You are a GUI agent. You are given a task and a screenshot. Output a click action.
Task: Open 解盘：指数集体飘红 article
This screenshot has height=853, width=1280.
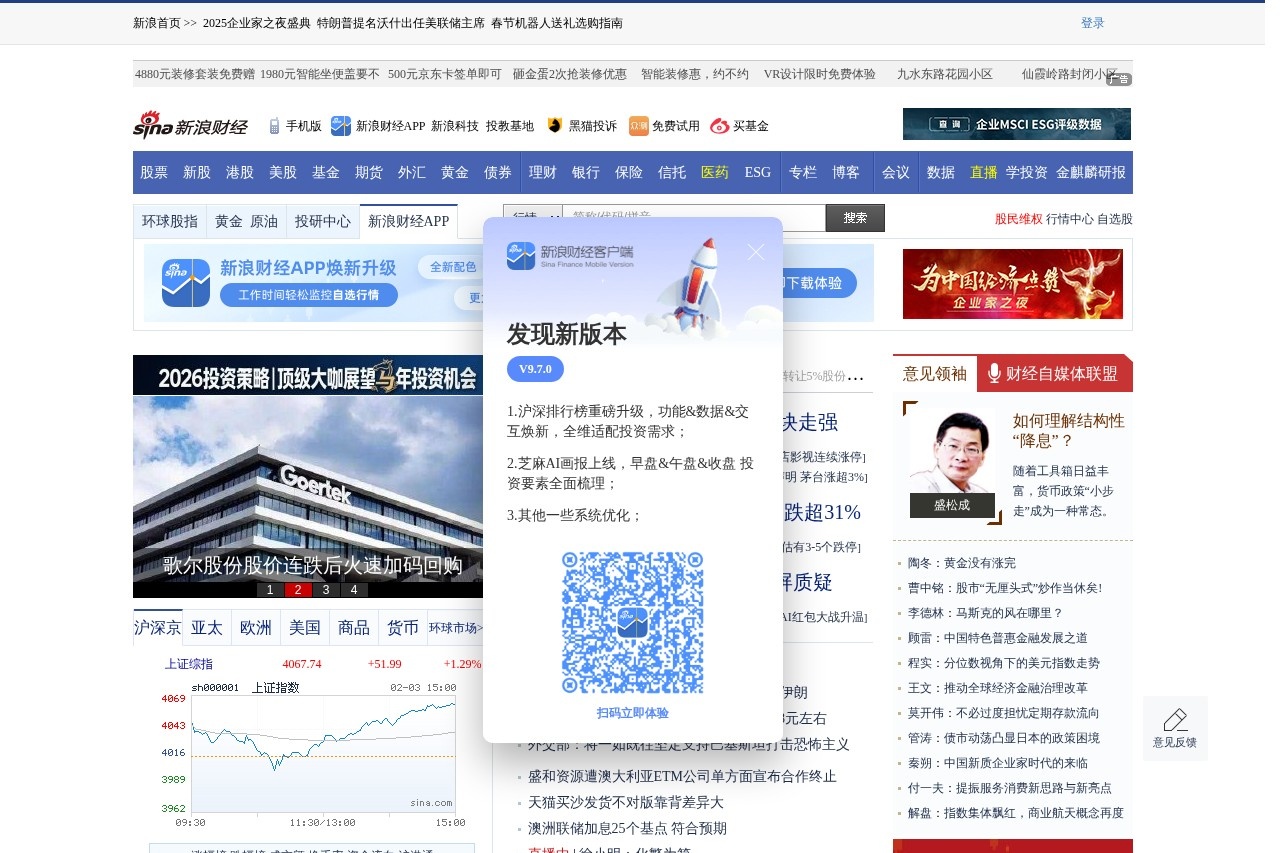pyautogui.click(x=1015, y=813)
